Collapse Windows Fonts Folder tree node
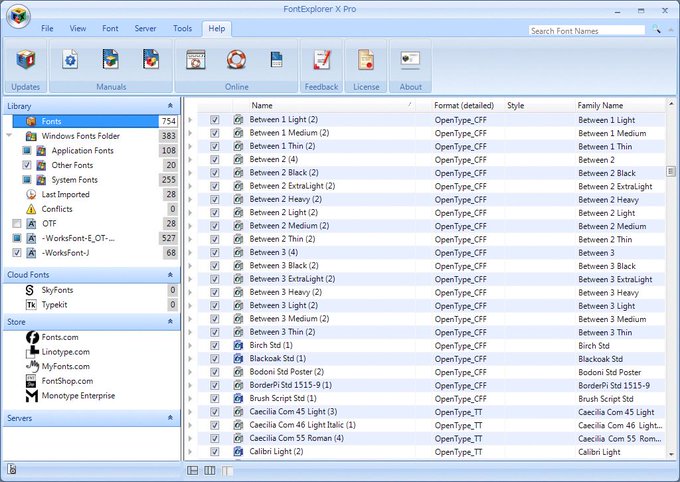 tap(9, 136)
